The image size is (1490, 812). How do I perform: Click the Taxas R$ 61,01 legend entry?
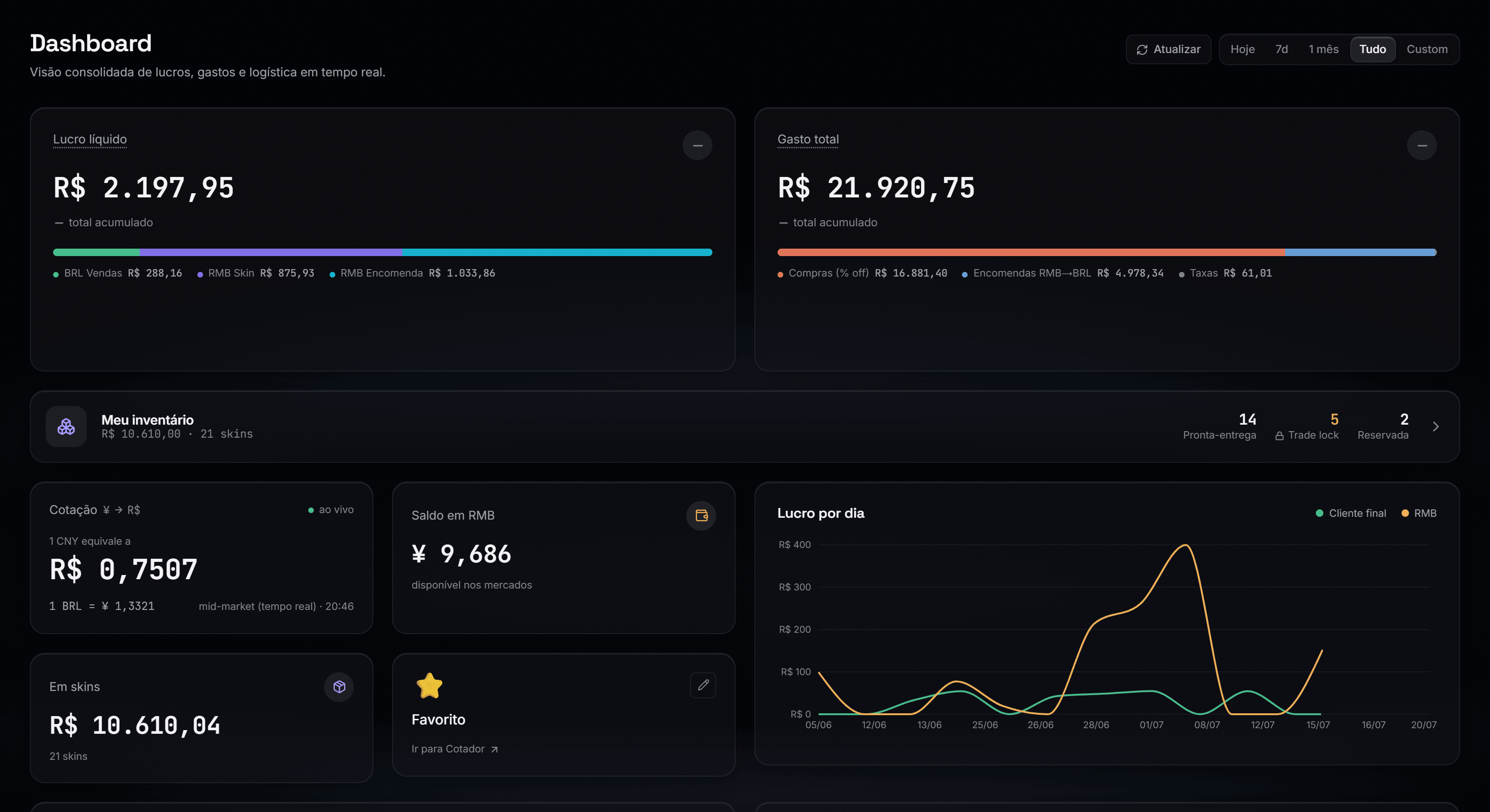coord(1225,274)
